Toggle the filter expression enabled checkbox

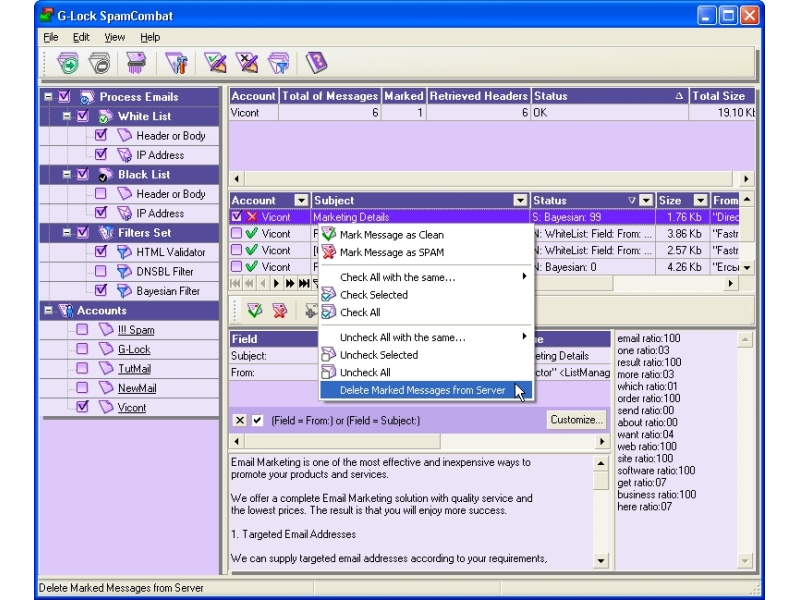(257, 420)
